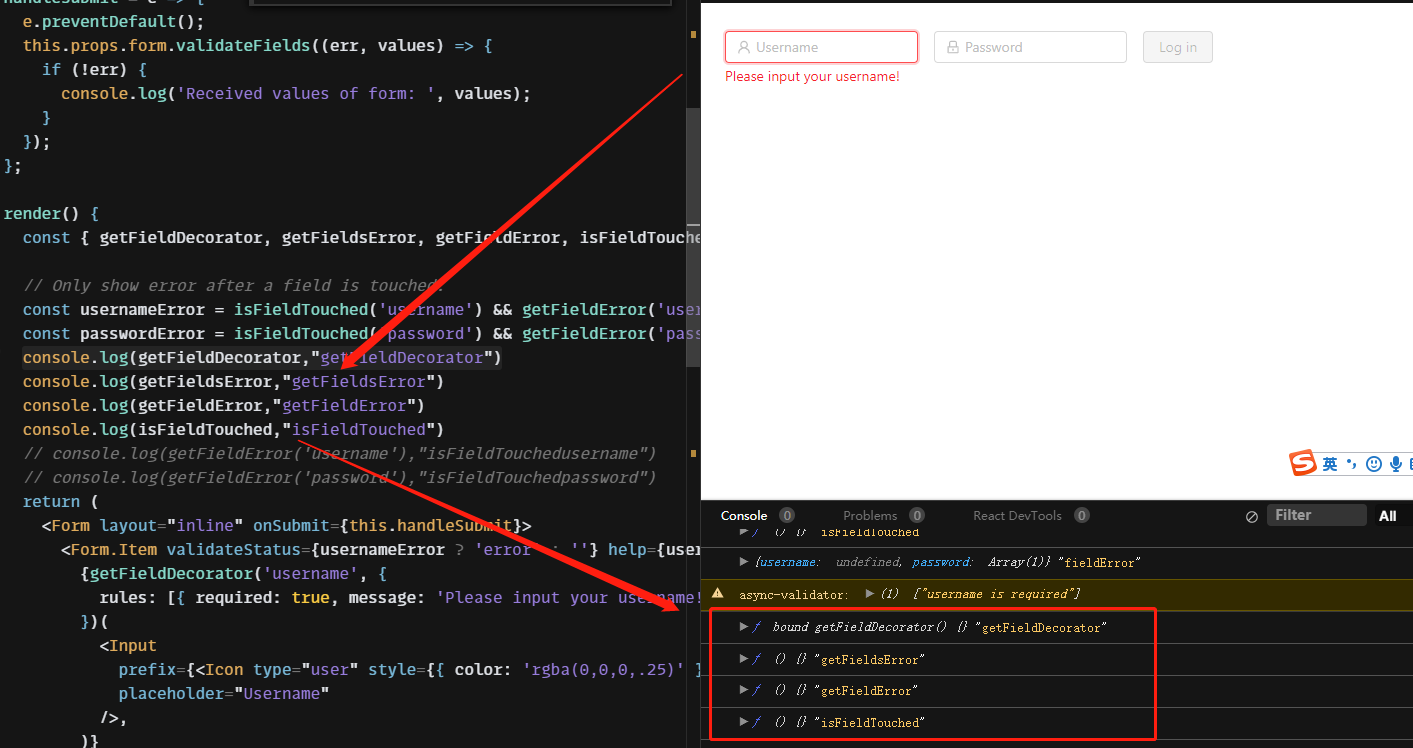Expand the getFieldError function log entry
Screen dimensions: 1413x748
click(x=743, y=690)
